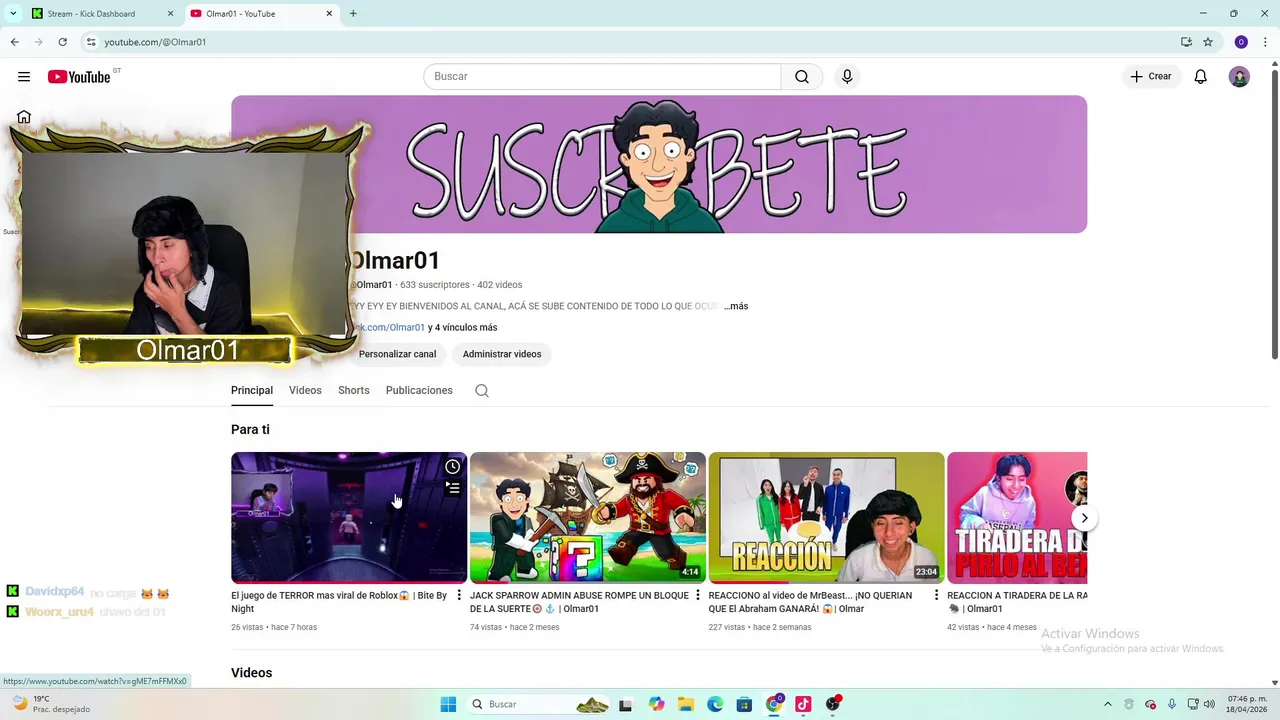The width and height of the screenshot is (1280, 720).
Task: Open TikTok from the taskbar
Action: coord(803,704)
